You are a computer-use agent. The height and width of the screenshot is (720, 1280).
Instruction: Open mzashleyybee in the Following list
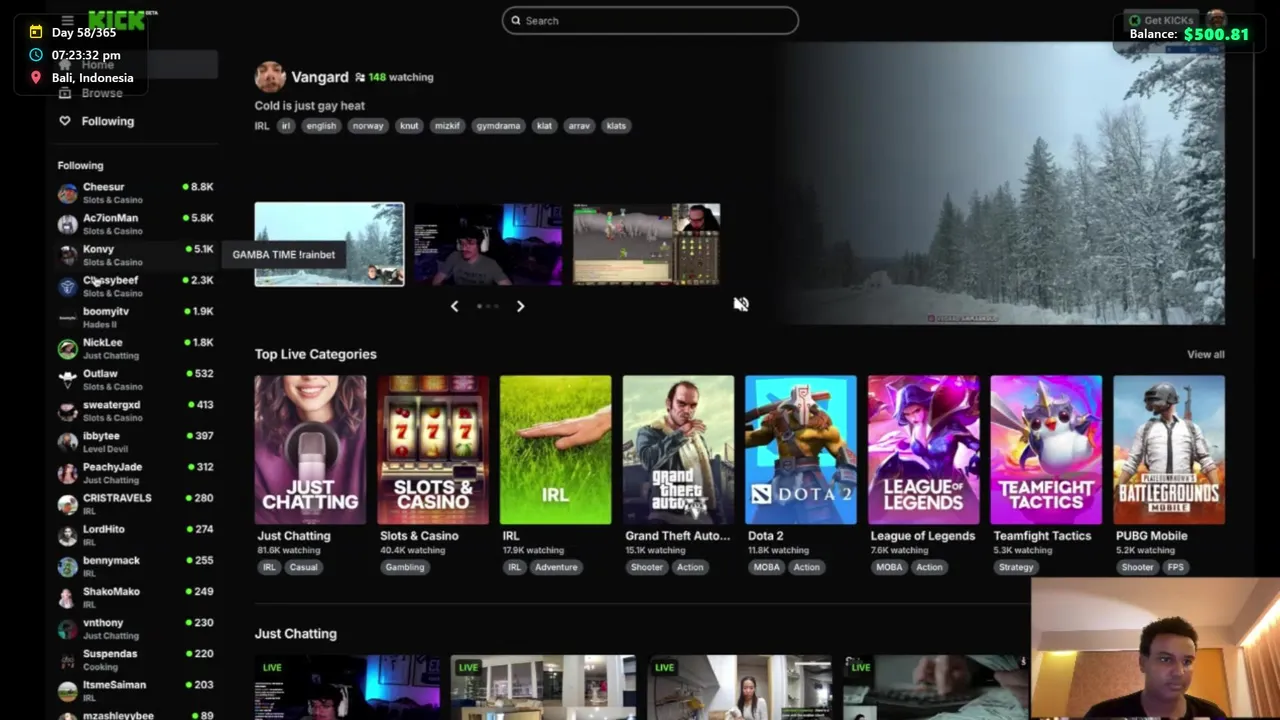coord(136,714)
